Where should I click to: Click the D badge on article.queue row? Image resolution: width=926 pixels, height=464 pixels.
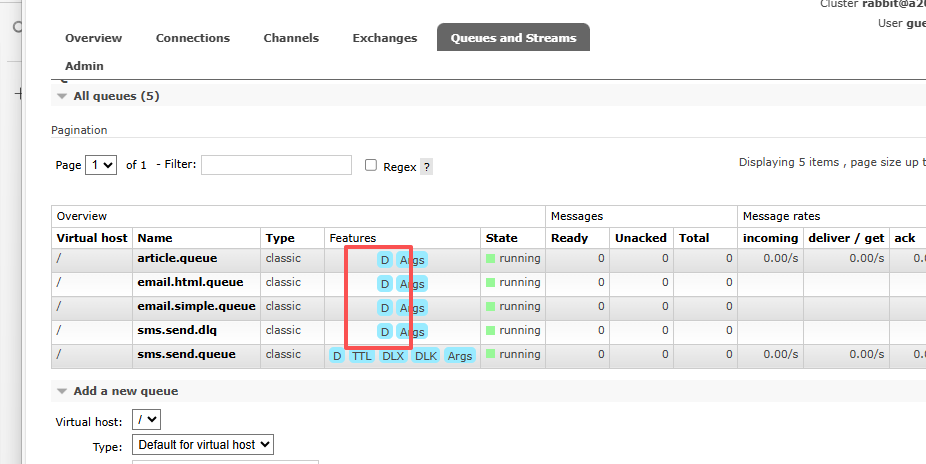[x=384, y=260]
